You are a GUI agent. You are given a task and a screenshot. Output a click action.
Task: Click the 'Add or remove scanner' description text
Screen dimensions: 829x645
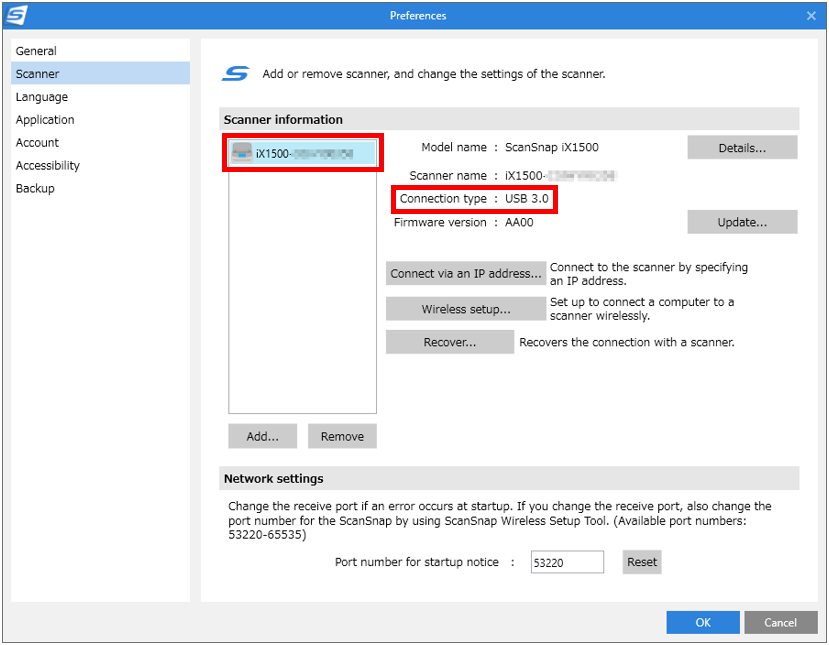[x=434, y=73]
